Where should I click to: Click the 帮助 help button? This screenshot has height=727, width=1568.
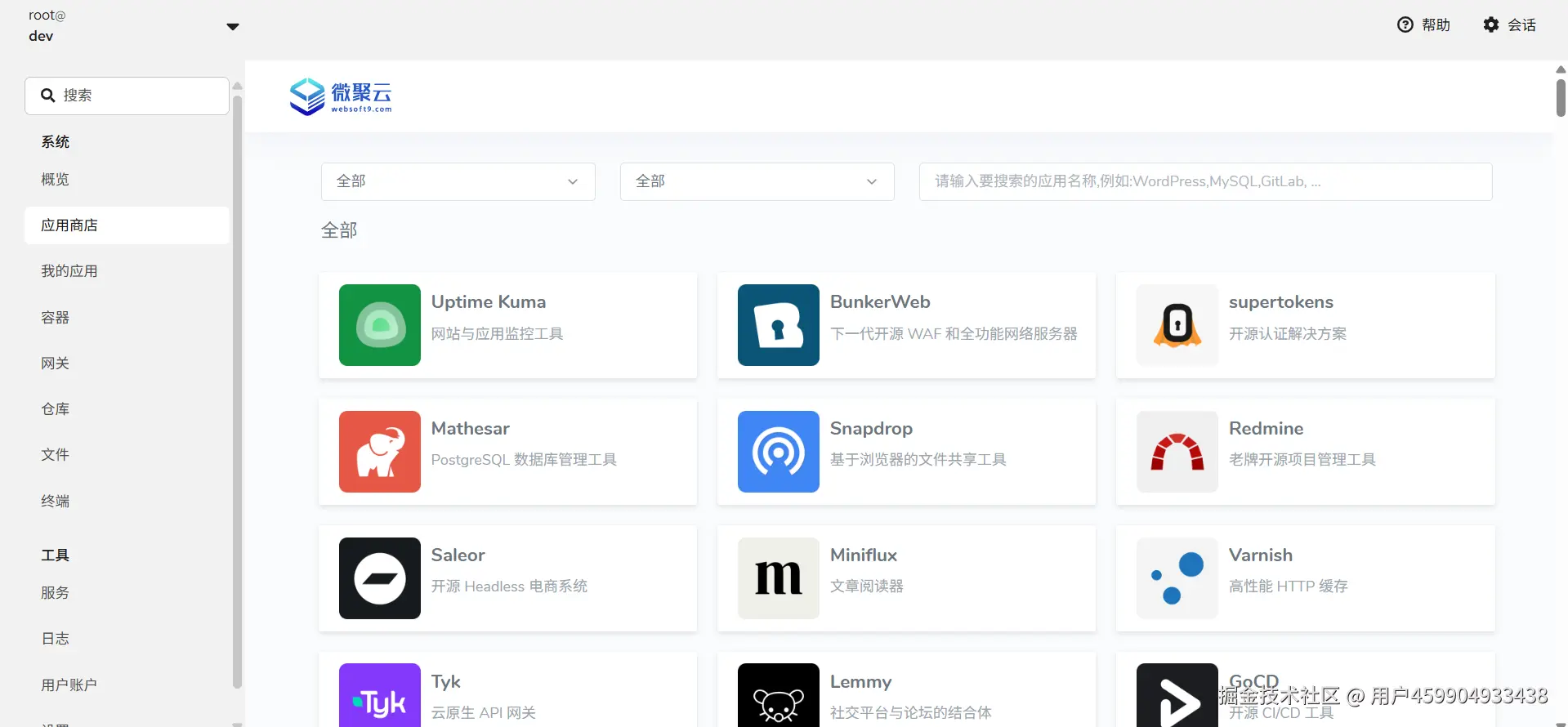(1423, 25)
